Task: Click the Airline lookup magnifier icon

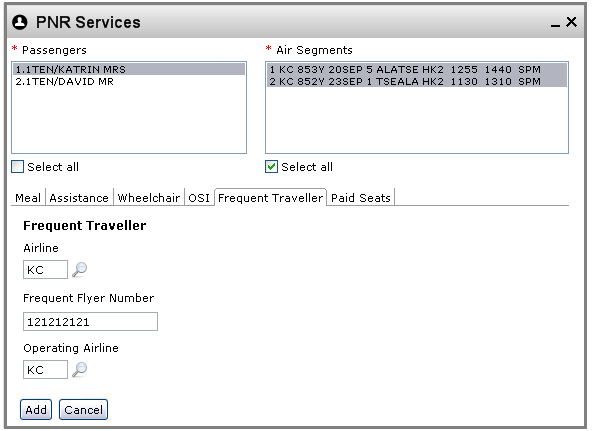Action: 79,269
